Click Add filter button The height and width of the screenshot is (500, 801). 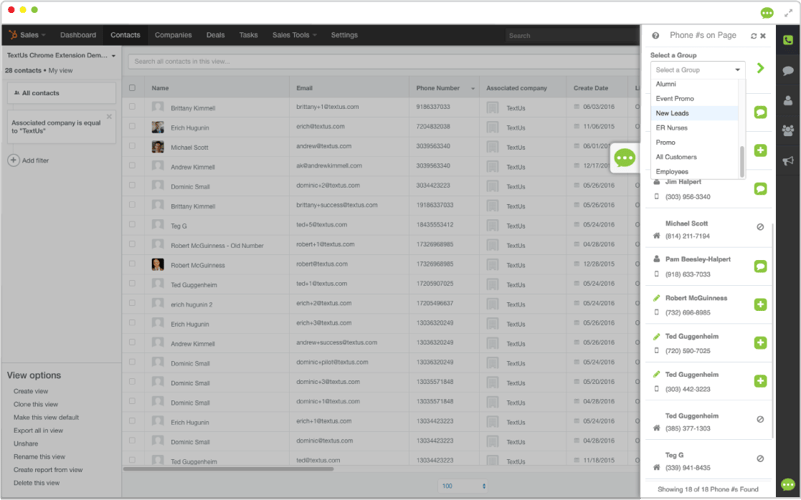click(28, 160)
